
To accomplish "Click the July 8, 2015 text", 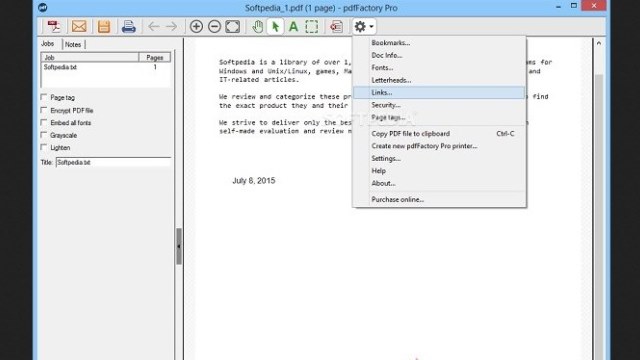I will (254, 181).
